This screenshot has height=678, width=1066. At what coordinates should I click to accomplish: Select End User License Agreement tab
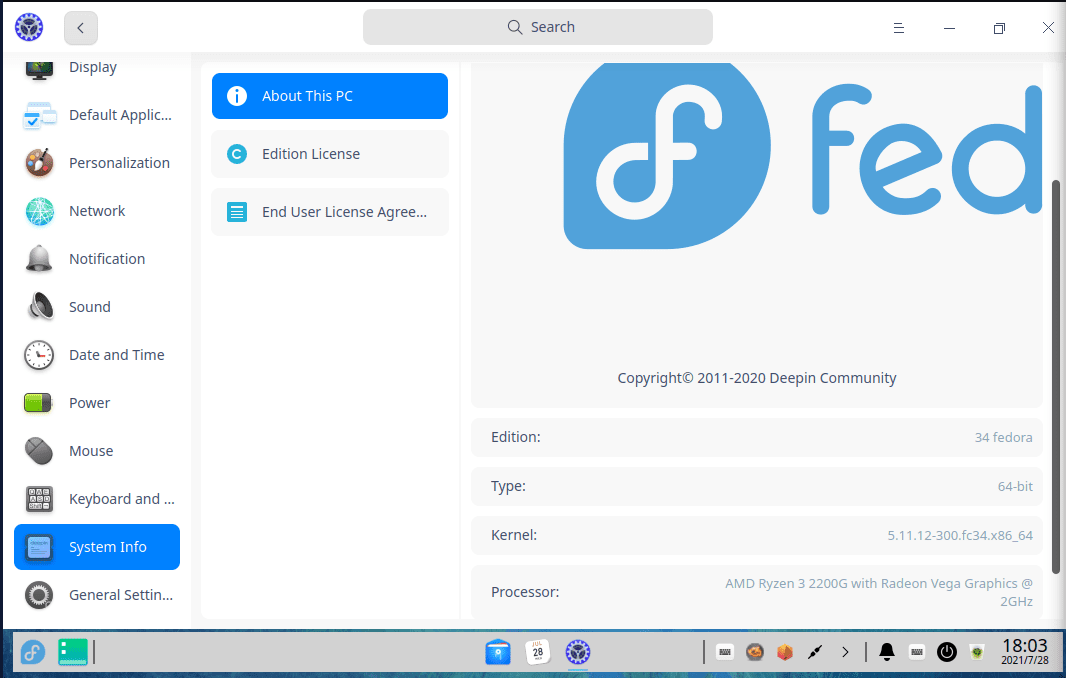330,212
